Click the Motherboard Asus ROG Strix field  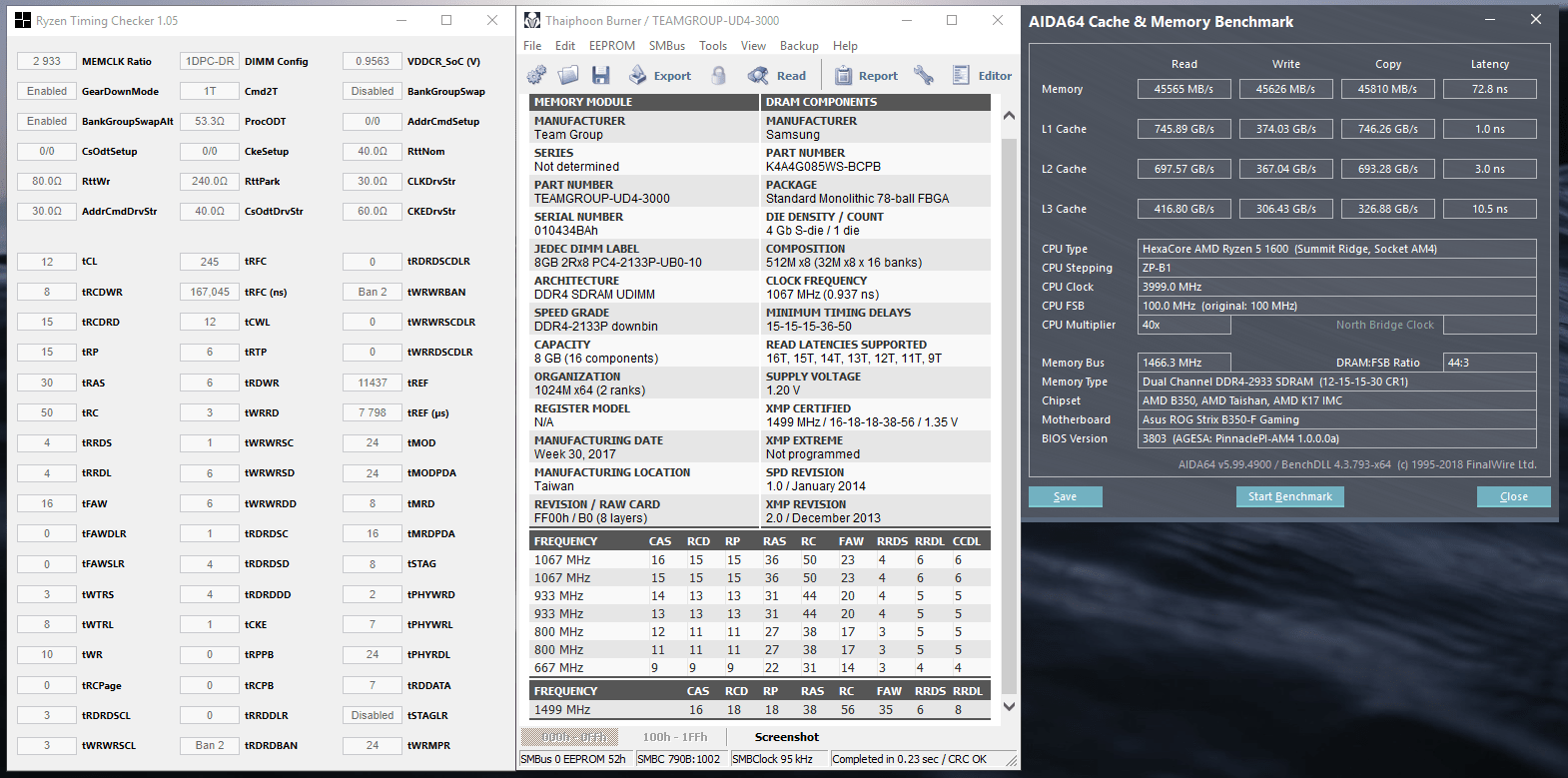point(1337,419)
